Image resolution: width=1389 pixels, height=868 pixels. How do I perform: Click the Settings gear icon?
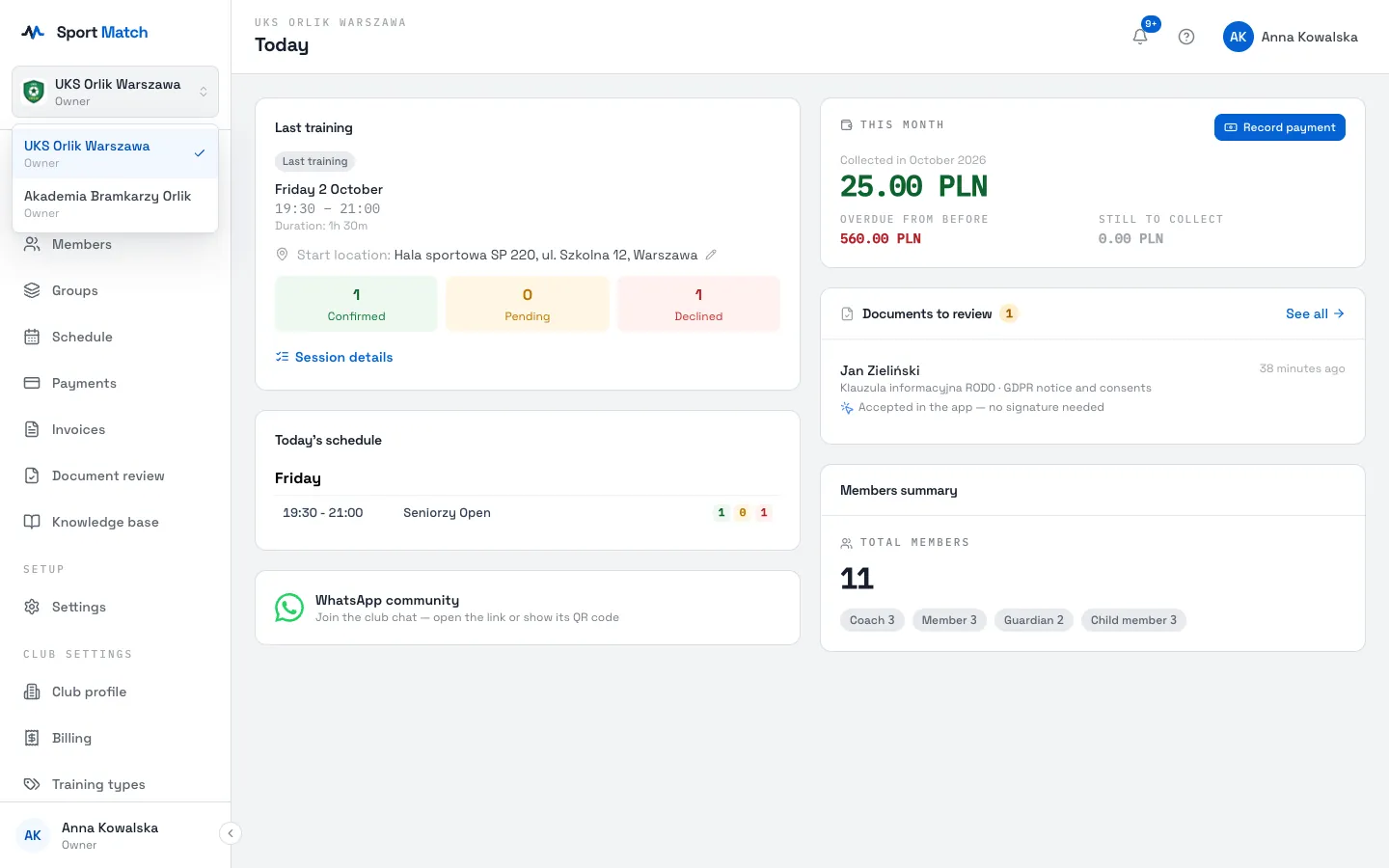click(32, 607)
